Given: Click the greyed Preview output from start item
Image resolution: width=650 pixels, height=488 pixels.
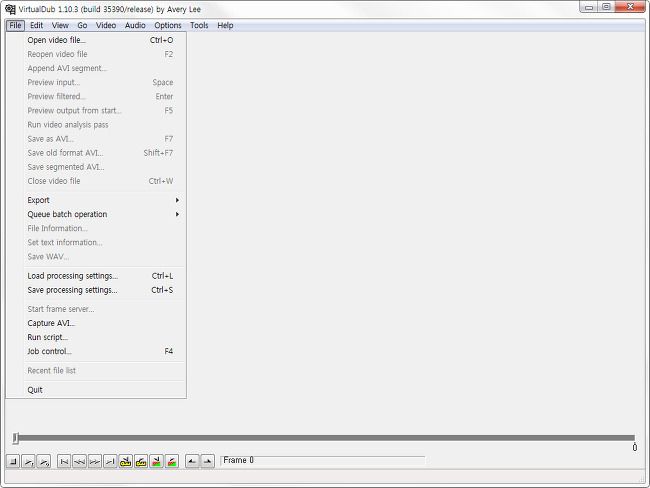Looking at the screenshot, I should [x=96, y=111].
